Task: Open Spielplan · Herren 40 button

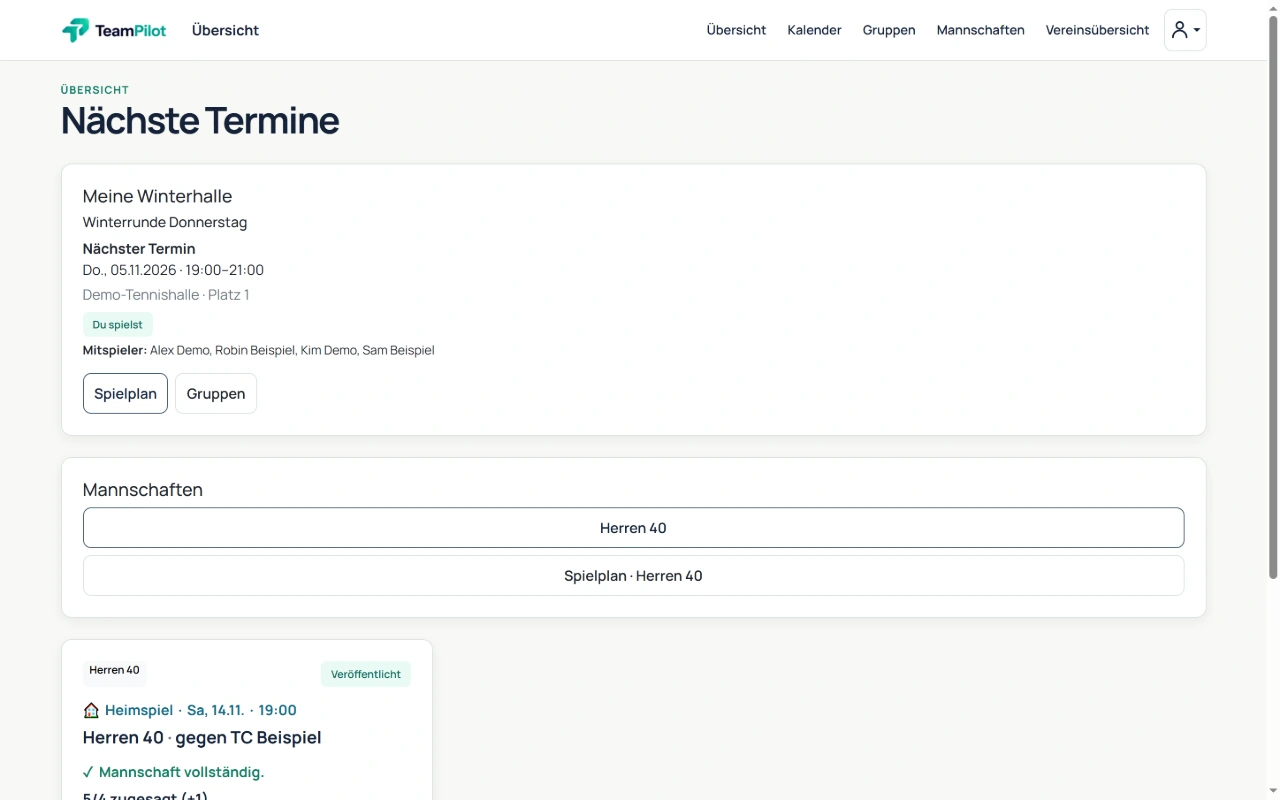Action: tap(633, 576)
